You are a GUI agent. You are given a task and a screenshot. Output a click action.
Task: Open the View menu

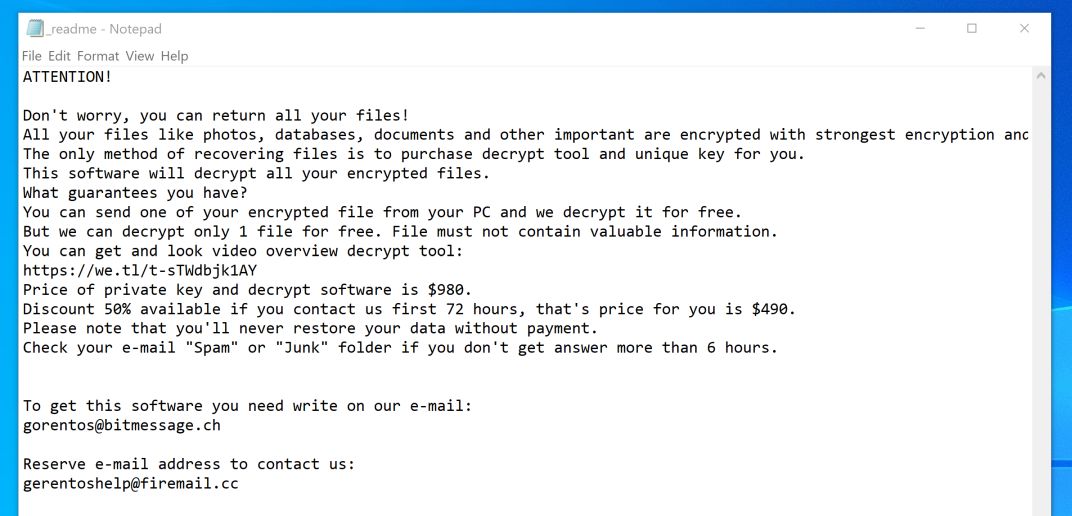140,56
